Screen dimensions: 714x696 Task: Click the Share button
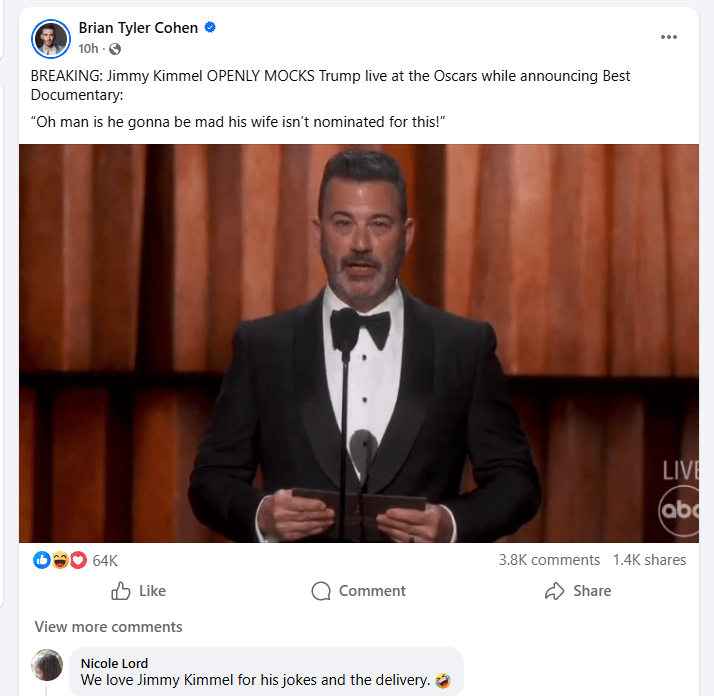pyautogui.click(x=578, y=591)
